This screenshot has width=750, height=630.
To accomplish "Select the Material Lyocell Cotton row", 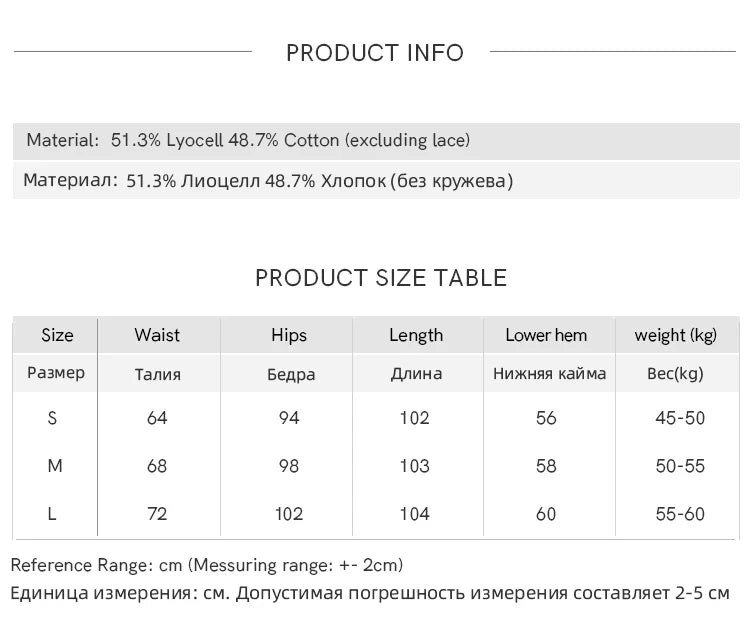I will [x=376, y=141].
